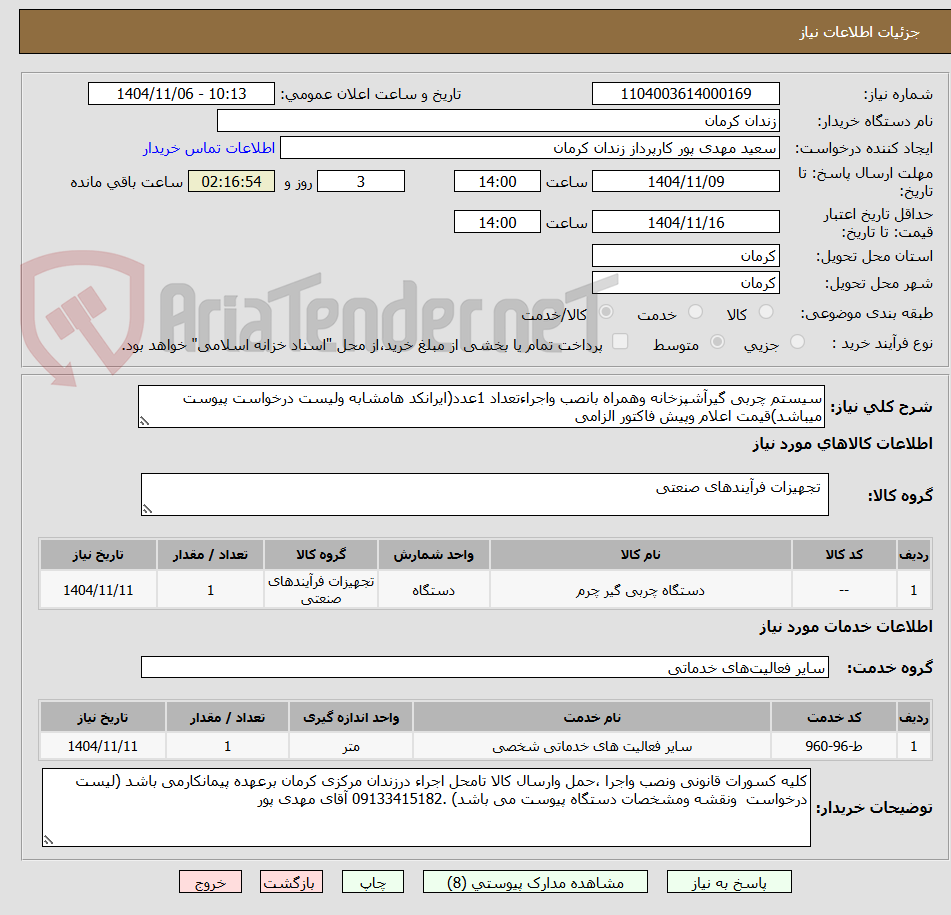Select the جزیی purchase type radio
The width and height of the screenshot is (951, 915).
point(798,342)
